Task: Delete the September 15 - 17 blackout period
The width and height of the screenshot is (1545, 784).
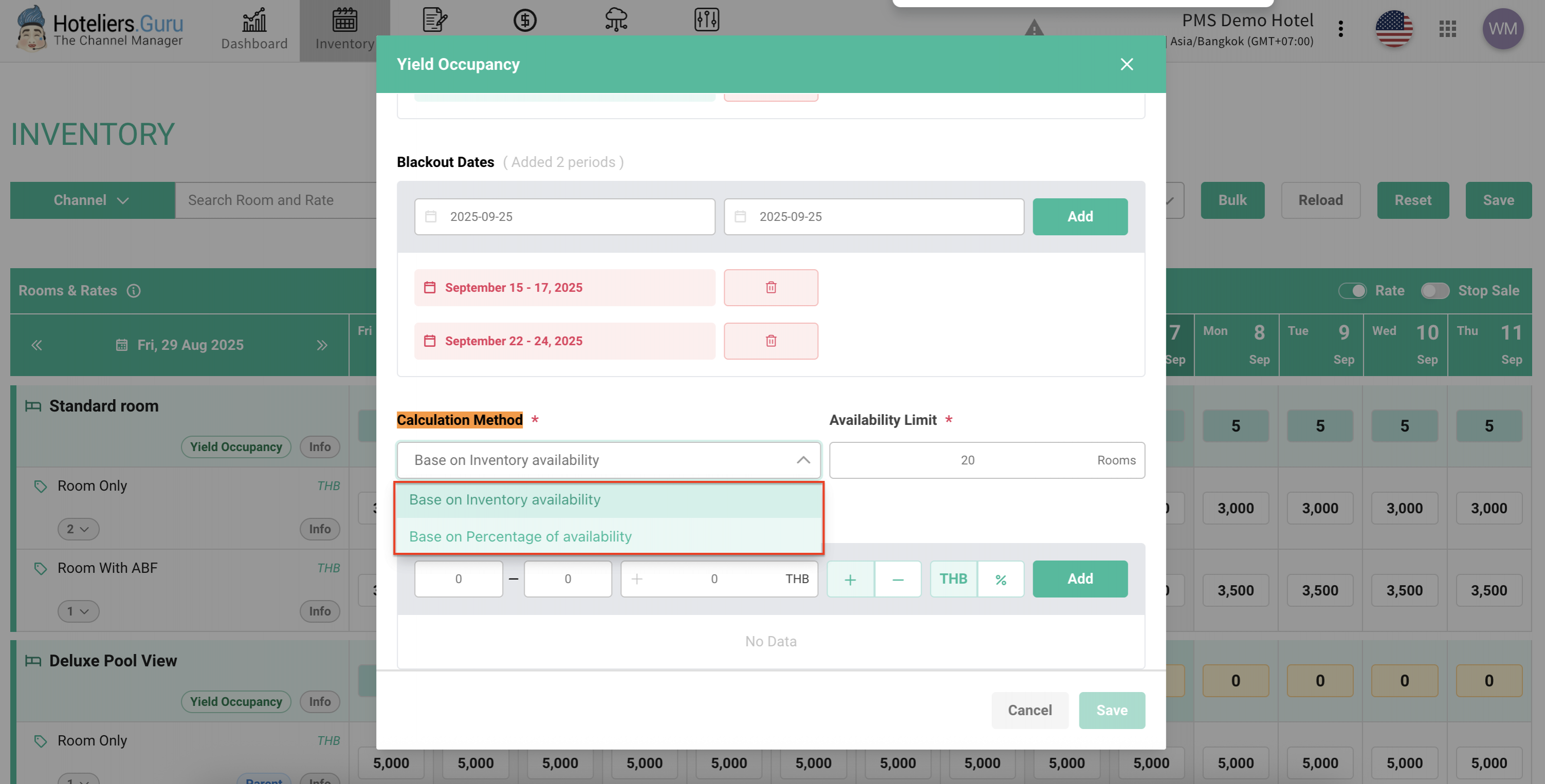Action: point(770,288)
